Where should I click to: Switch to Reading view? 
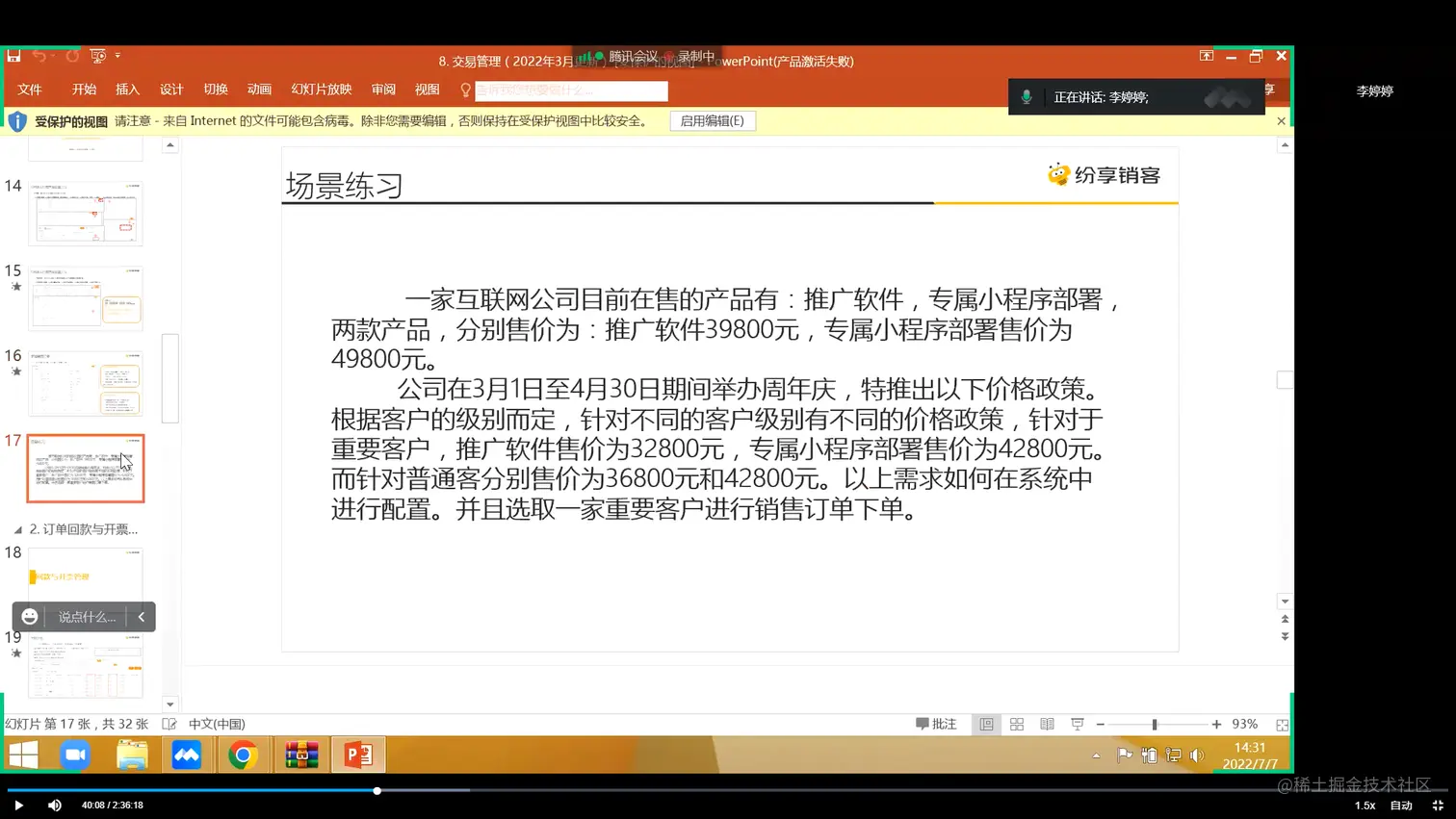(x=1047, y=724)
